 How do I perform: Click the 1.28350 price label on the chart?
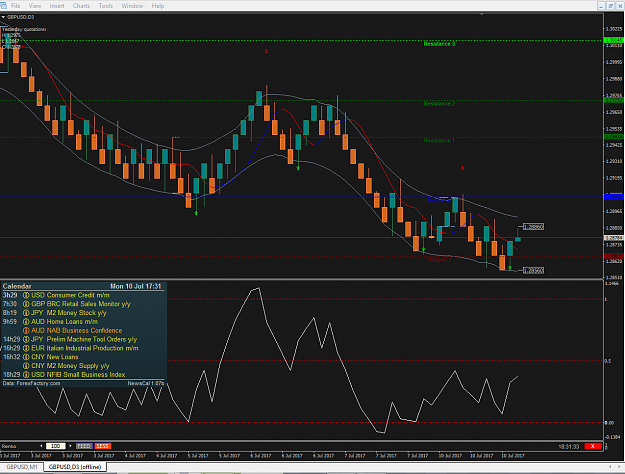pos(533,270)
